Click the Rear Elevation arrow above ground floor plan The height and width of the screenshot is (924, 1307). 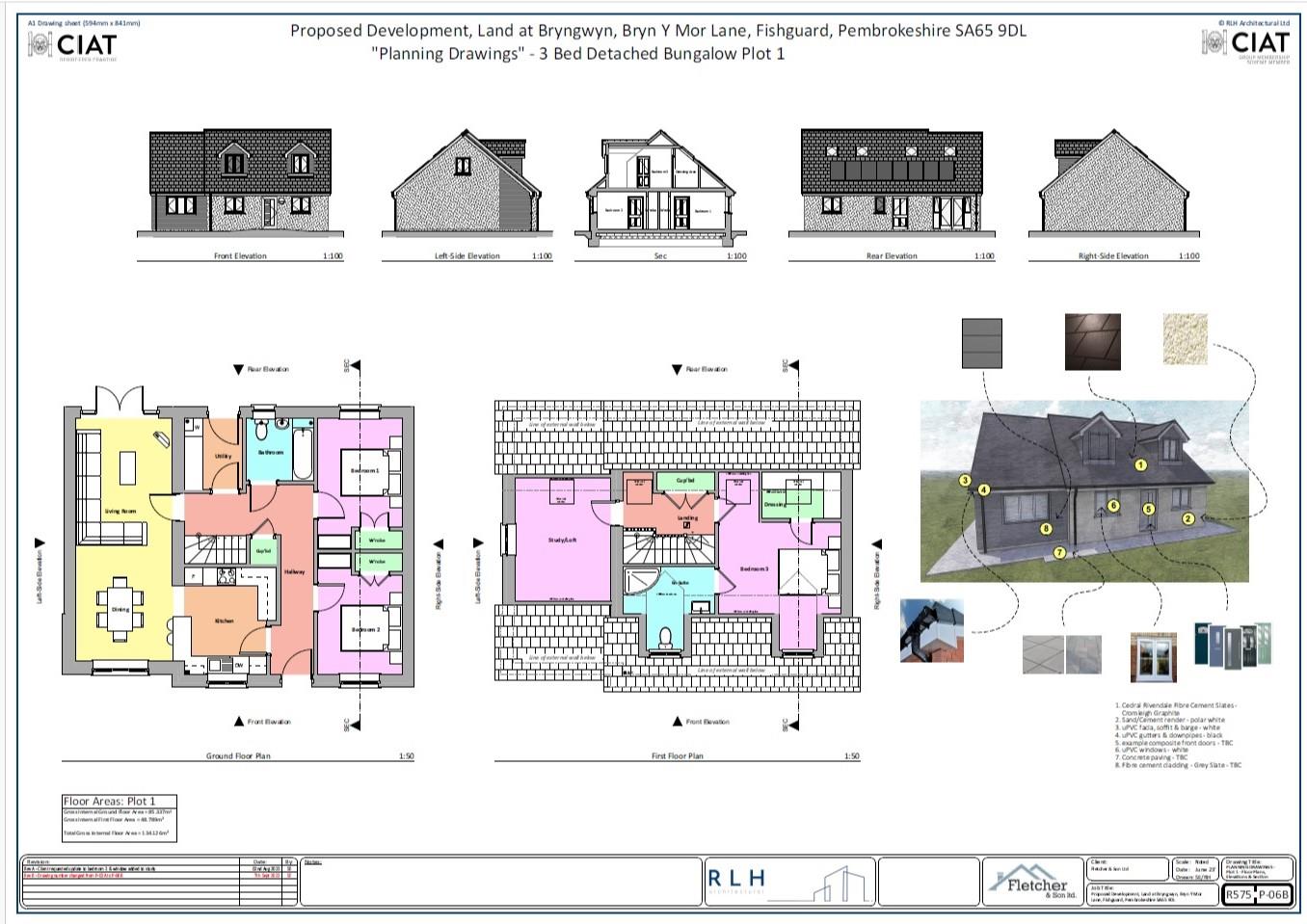(x=239, y=369)
